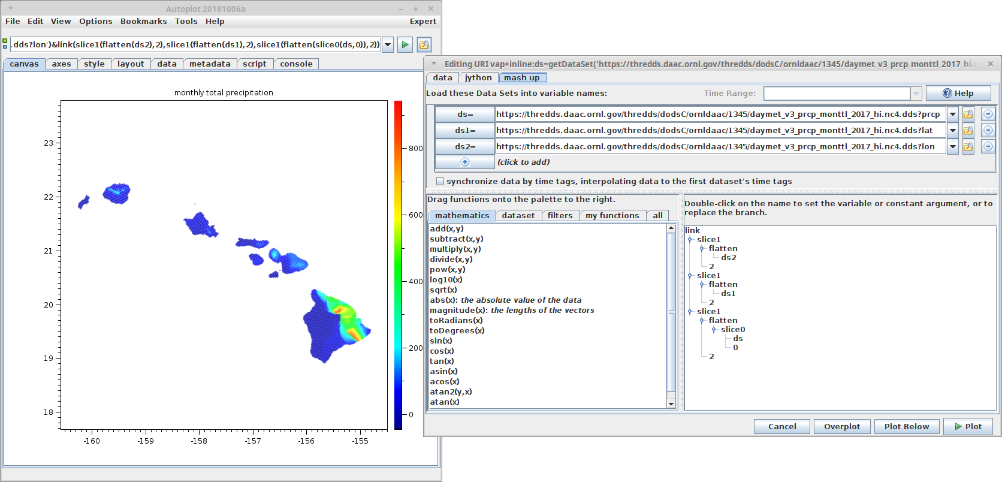Click the Plot Below button
The width and height of the screenshot is (1002, 482).
pos(906,427)
